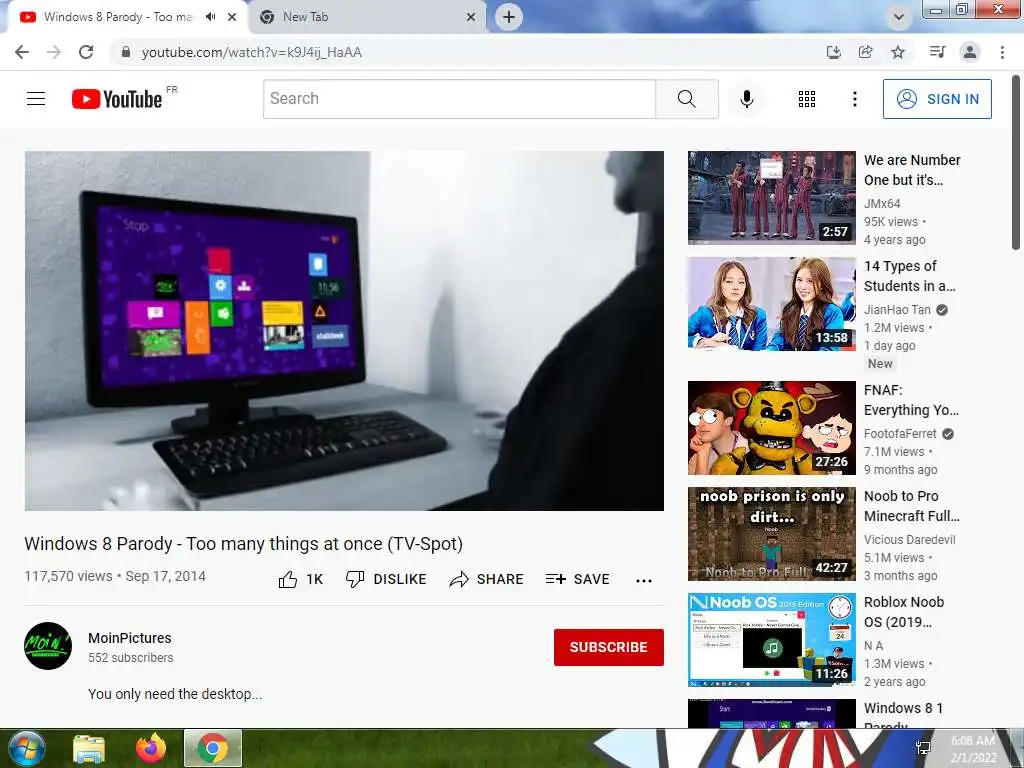View site security lock info
Viewport: 1024px width, 768px height.
pyautogui.click(x=126, y=52)
